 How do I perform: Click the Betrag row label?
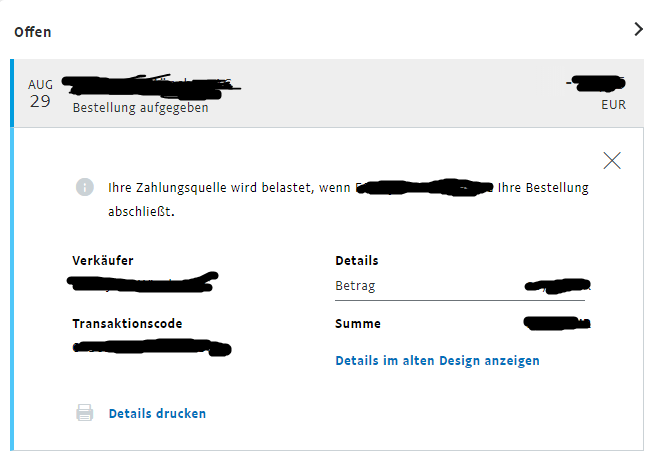pos(355,286)
